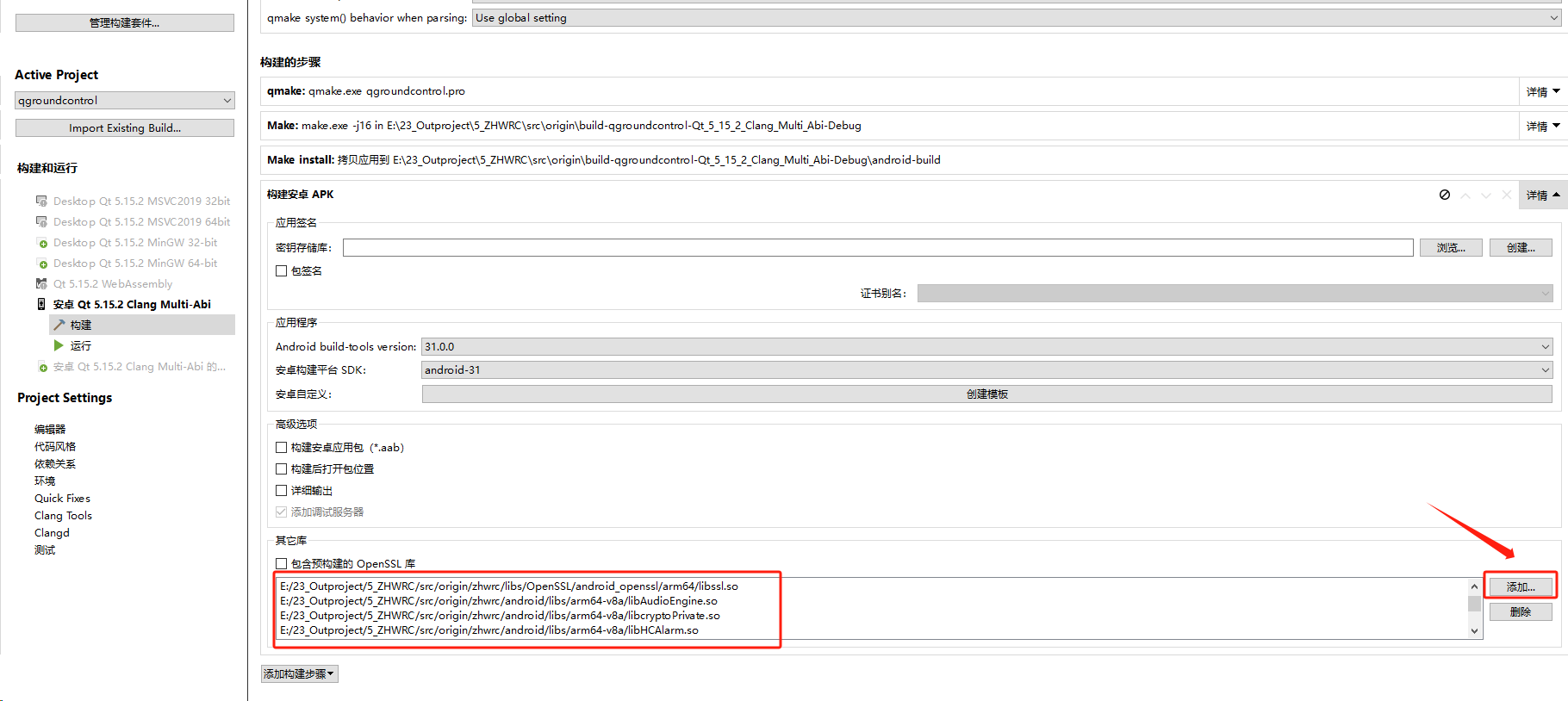Open the 证书别名 dropdown
The width and height of the screenshot is (1568, 701).
pos(1235,293)
